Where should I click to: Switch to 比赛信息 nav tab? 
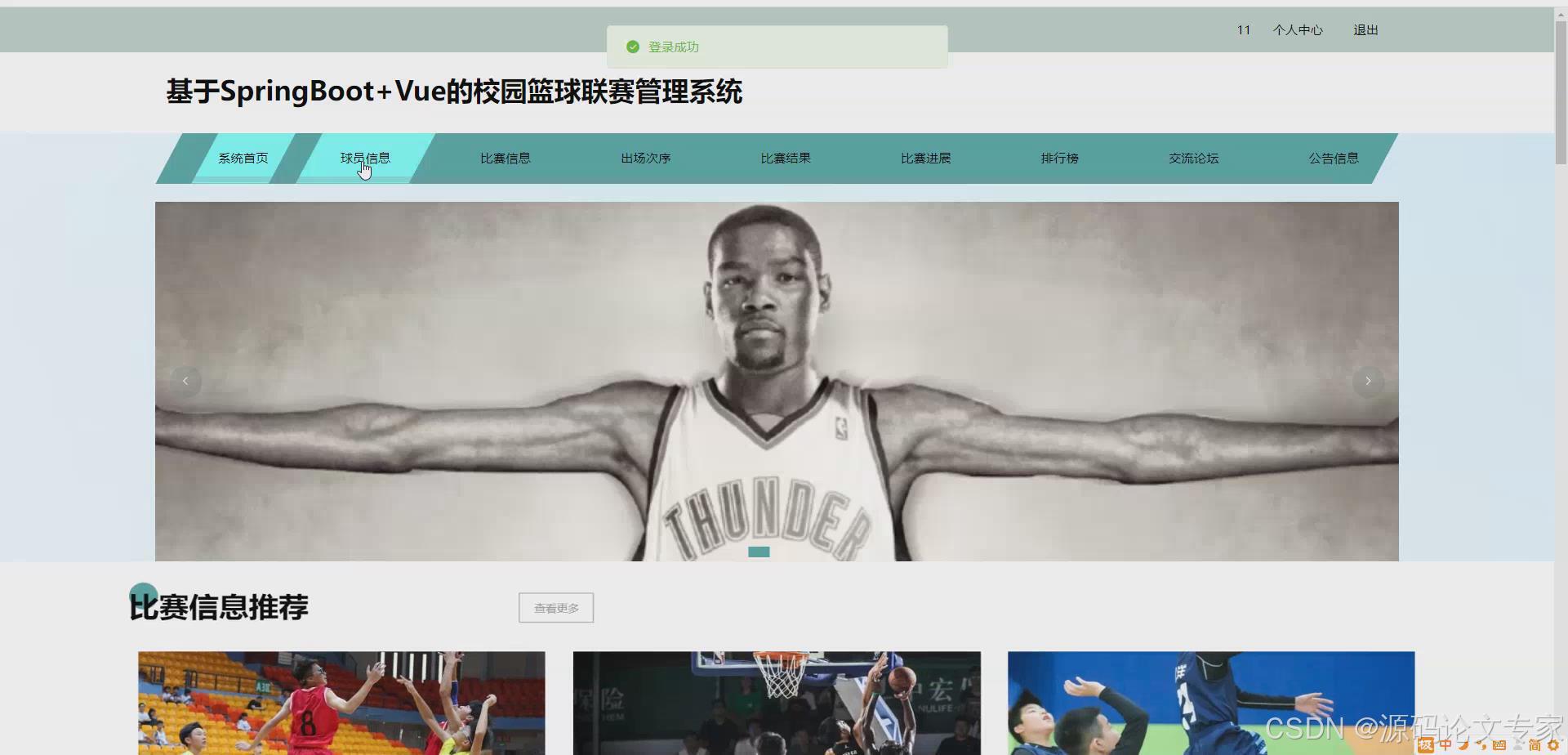pyautogui.click(x=505, y=159)
